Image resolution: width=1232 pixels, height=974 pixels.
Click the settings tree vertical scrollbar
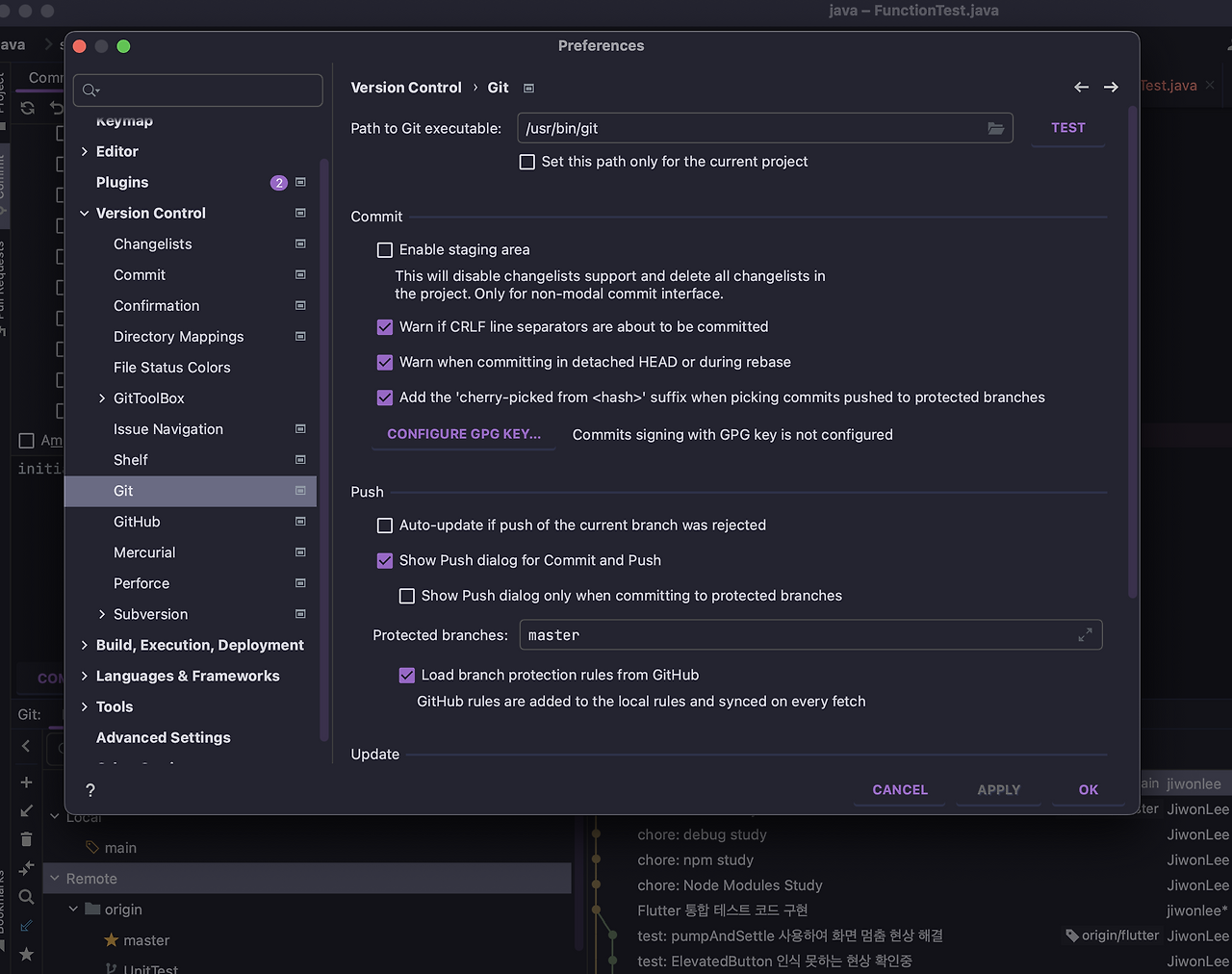(x=324, y=448)
